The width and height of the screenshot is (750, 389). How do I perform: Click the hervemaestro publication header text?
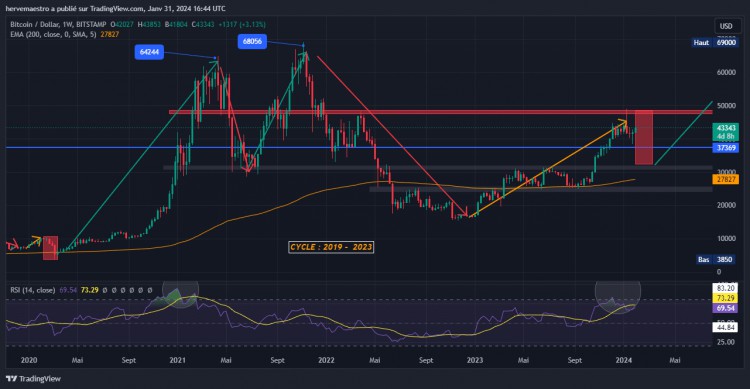[115, 9]
